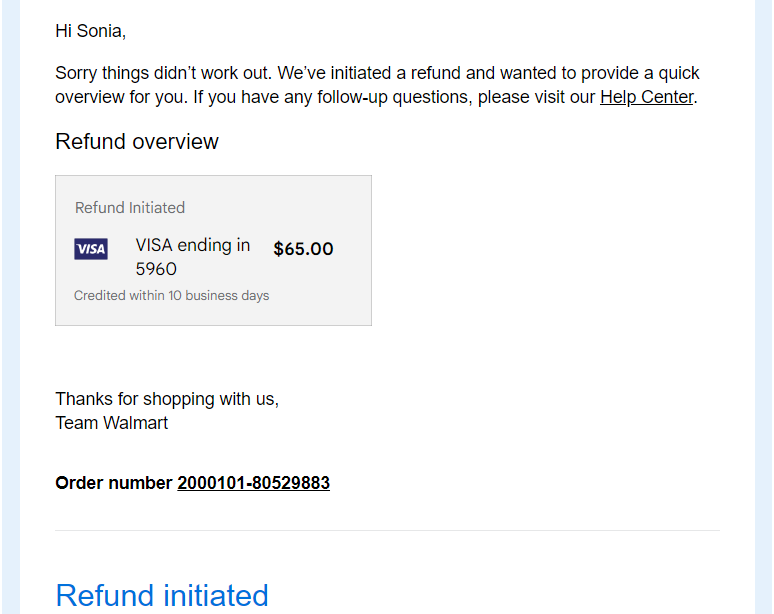Viewport: 774px width, 614px height.
Task: Click the Refund overview heading
Action: point(137,142)
